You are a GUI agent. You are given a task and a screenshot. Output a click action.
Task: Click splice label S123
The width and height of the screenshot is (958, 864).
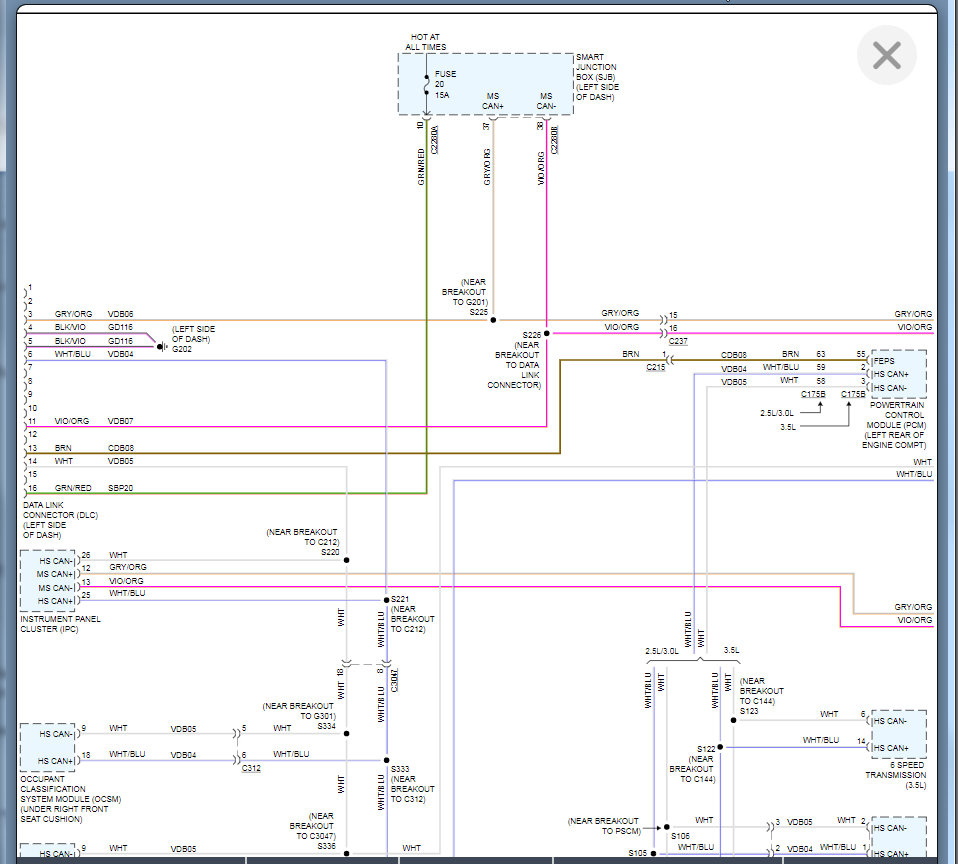[749, 711]
